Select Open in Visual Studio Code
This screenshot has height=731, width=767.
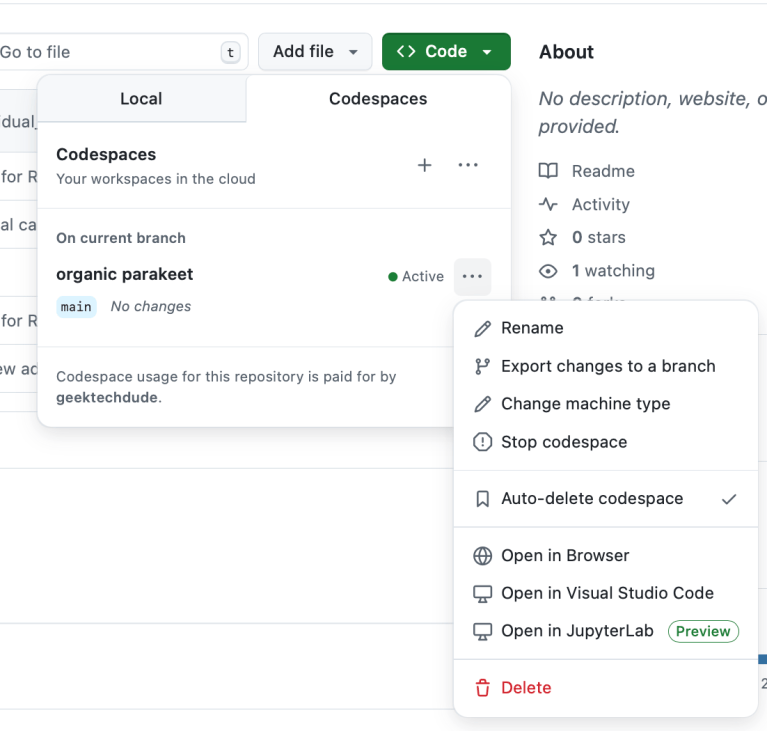(606, 594)
